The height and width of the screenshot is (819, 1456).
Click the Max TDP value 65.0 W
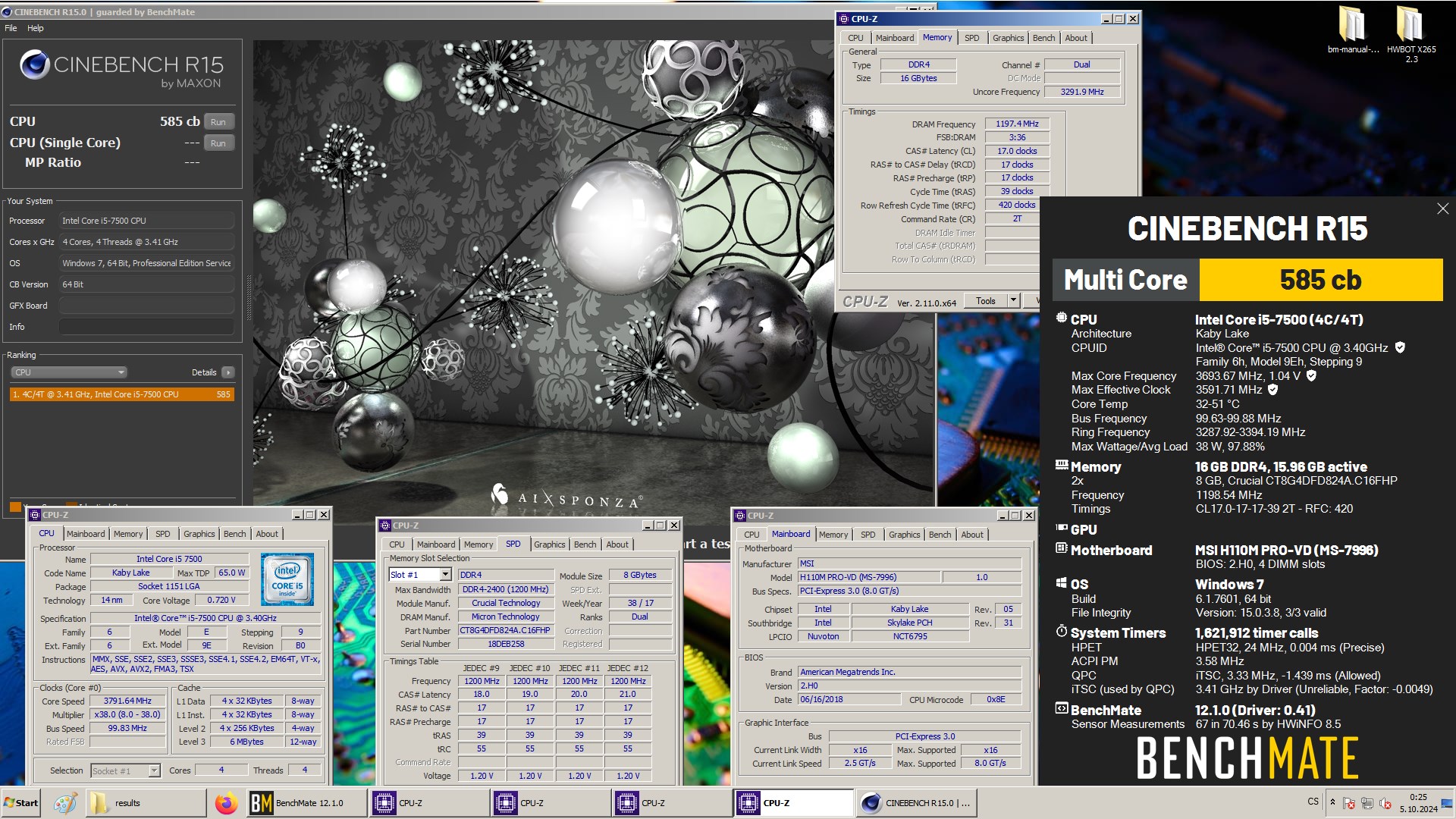click(x=231, y=573)
